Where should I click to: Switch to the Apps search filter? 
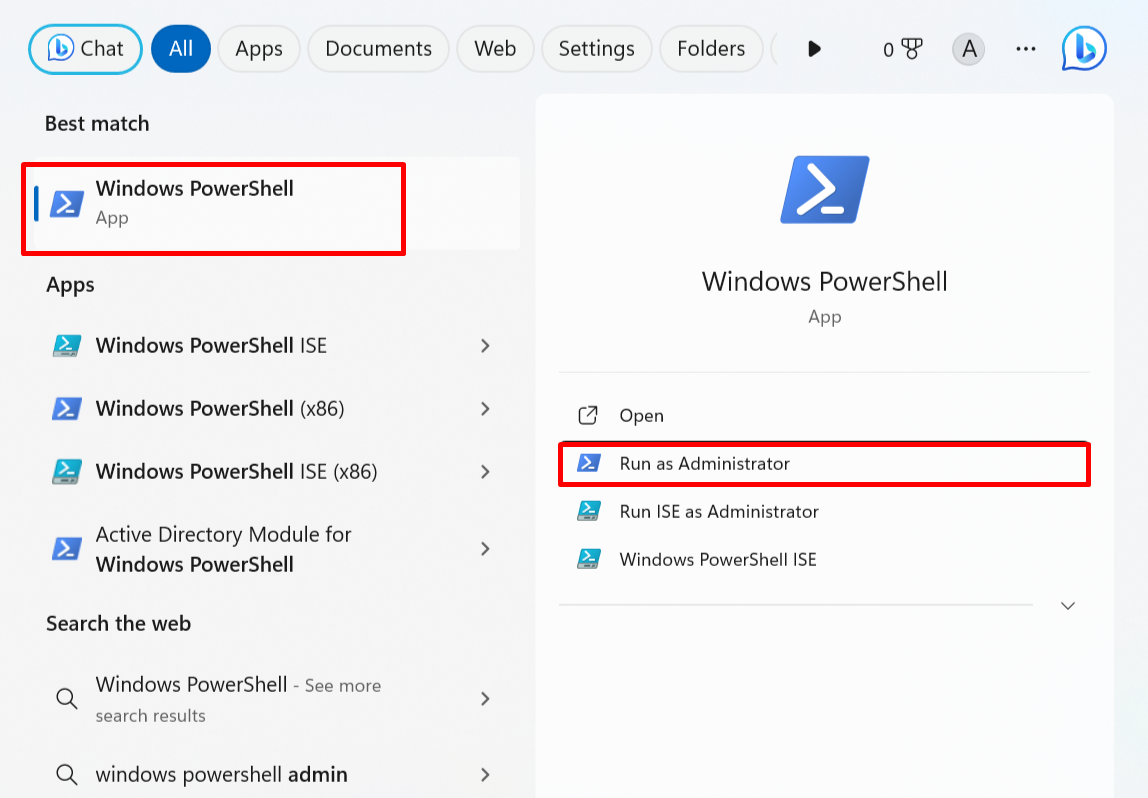click(258, 49)
